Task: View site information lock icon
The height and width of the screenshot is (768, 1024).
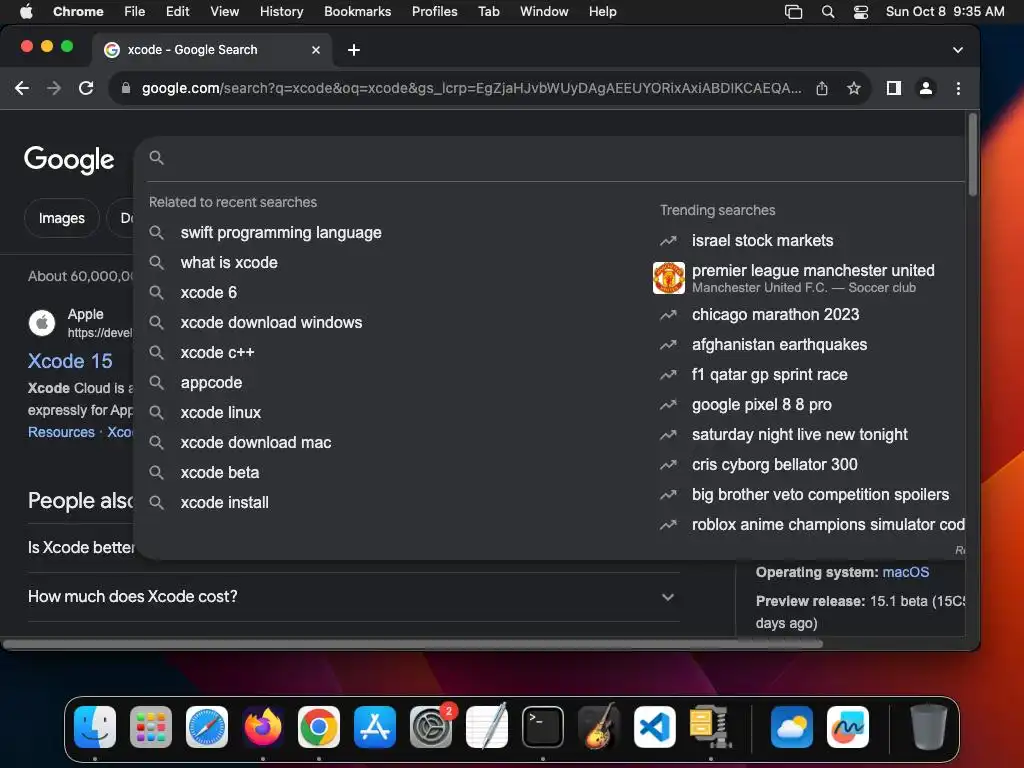Action: click(126, 88)
